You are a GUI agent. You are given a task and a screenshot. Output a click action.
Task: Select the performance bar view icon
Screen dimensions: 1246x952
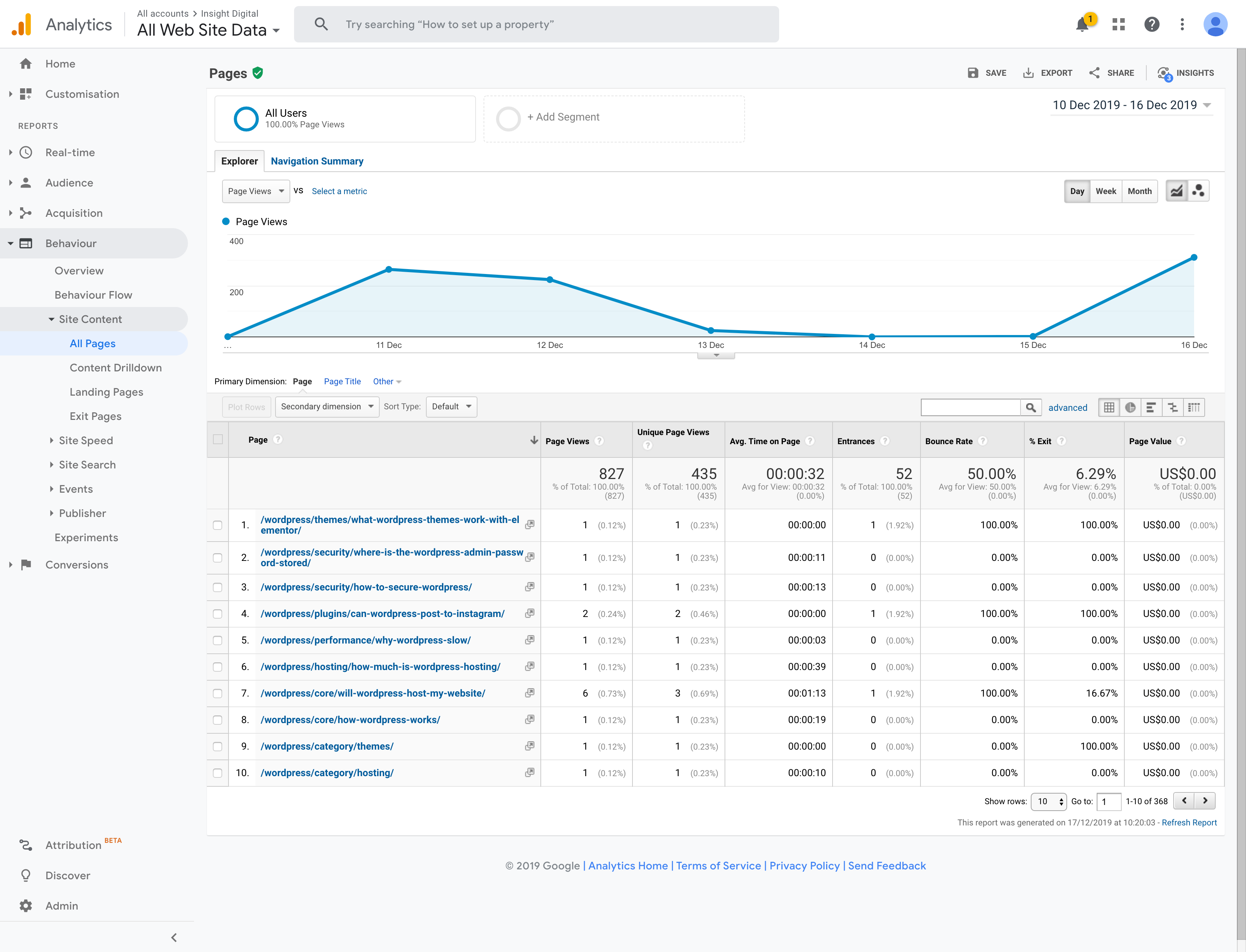[x=1151, y=407]
